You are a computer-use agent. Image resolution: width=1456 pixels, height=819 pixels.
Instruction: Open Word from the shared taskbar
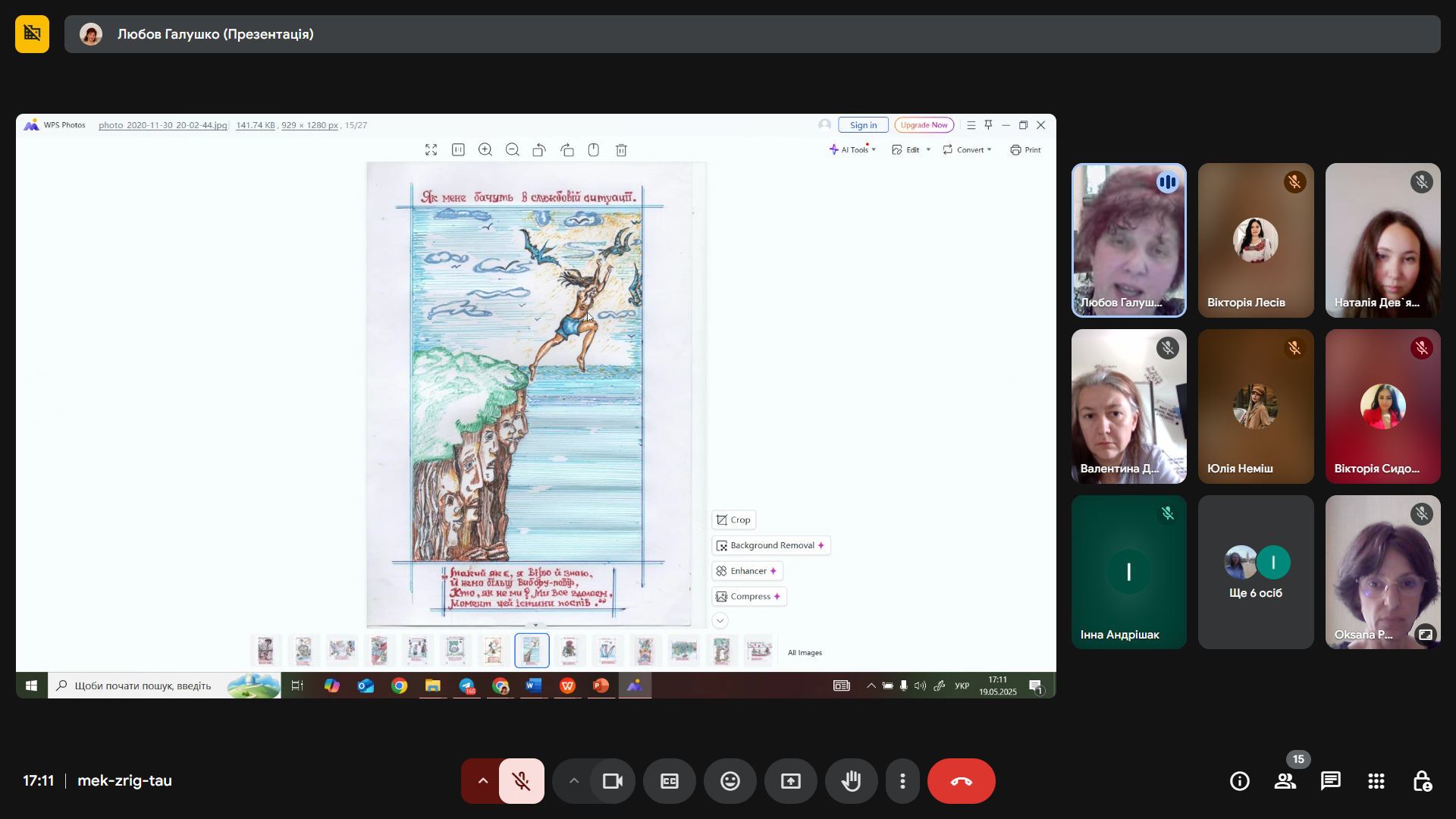534,686
